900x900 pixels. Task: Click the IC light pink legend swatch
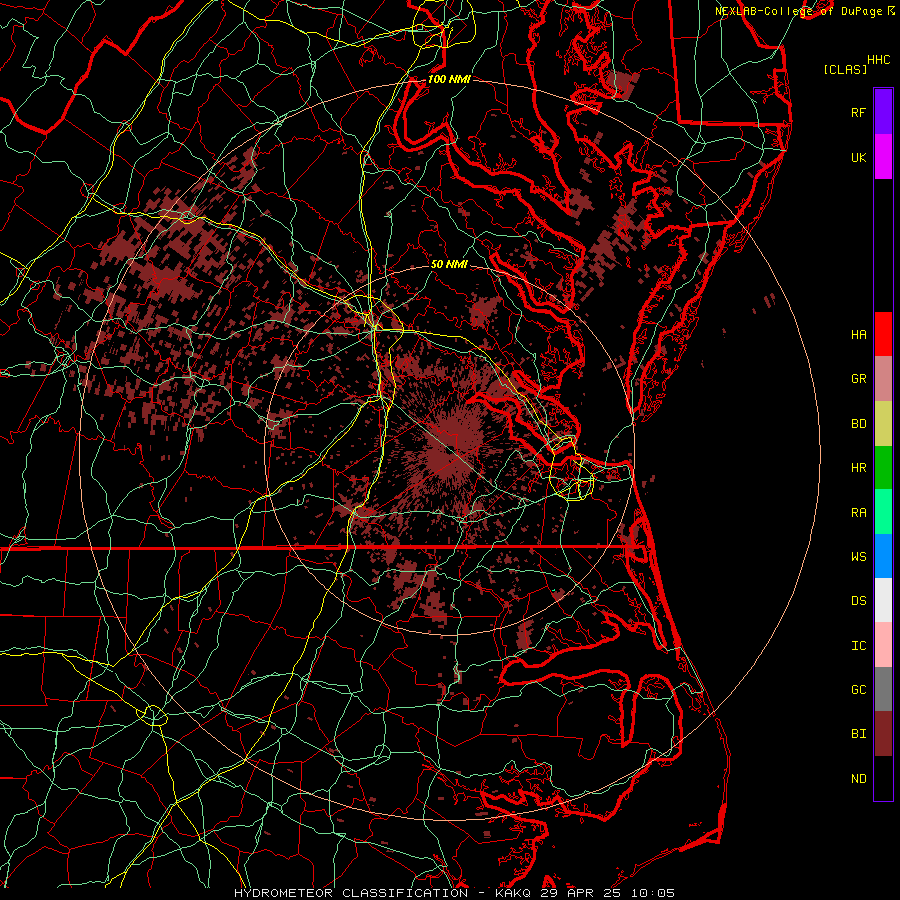pyautogui.click(x=883, y=645)
